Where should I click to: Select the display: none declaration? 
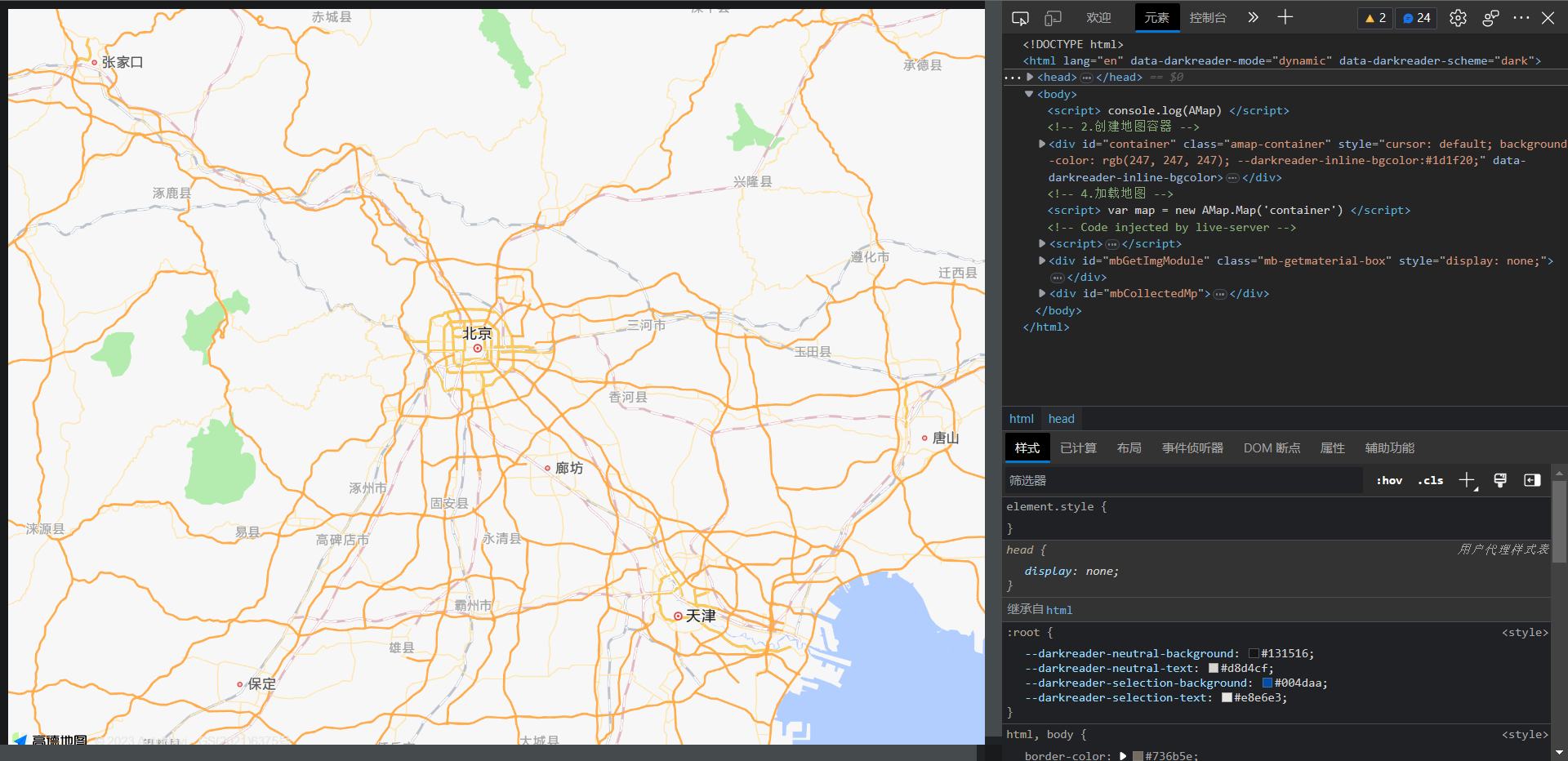point(1071,571)
